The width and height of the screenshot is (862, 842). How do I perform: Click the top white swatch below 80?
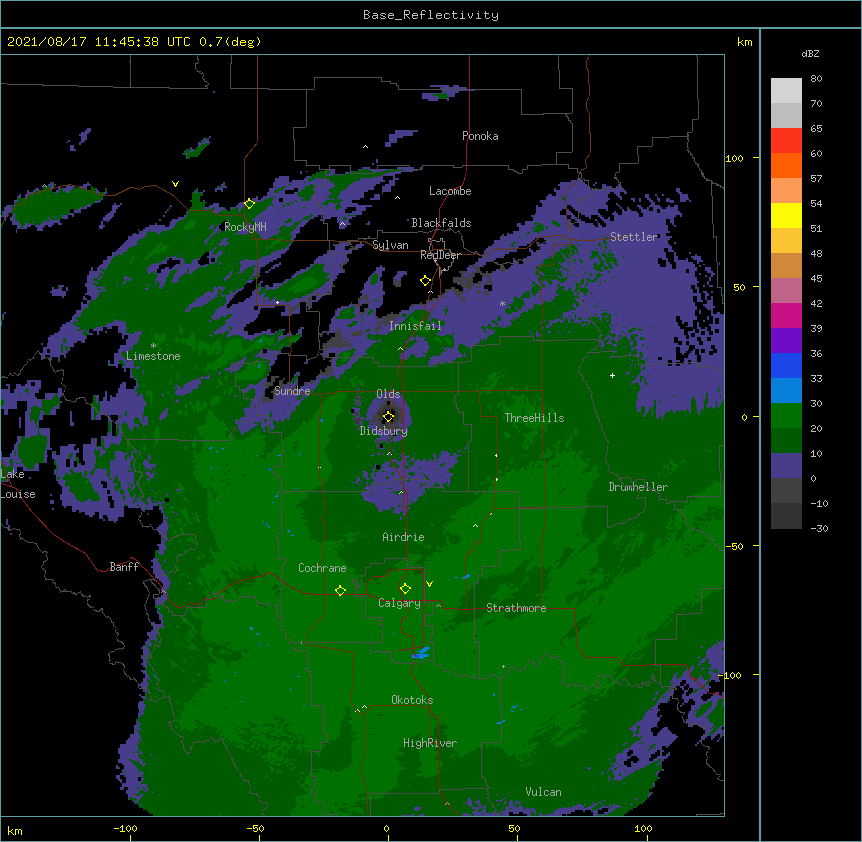click(x=786, y=90)
